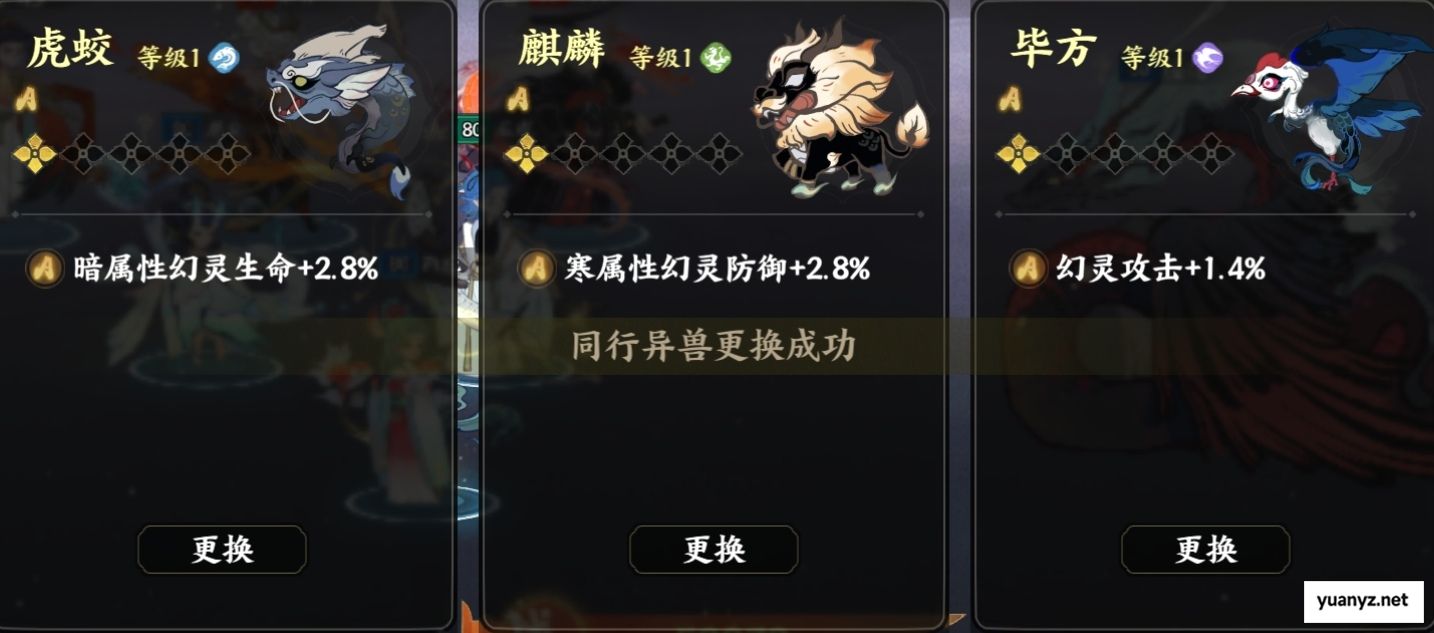Click the gold A badge beside 暗属性幻灵生命
This screenshot has height=633, width=1434.
pos(45,268)
